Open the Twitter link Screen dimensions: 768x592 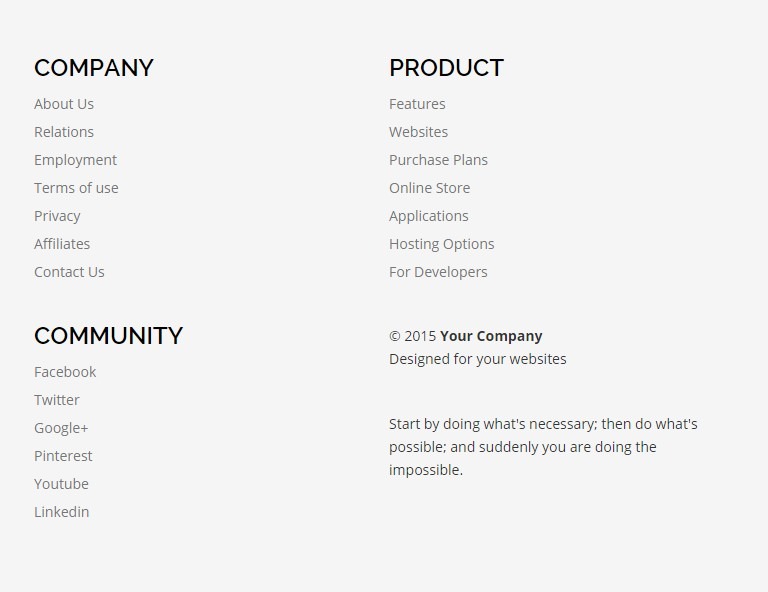pyautogui.click(x=57, y=400)
